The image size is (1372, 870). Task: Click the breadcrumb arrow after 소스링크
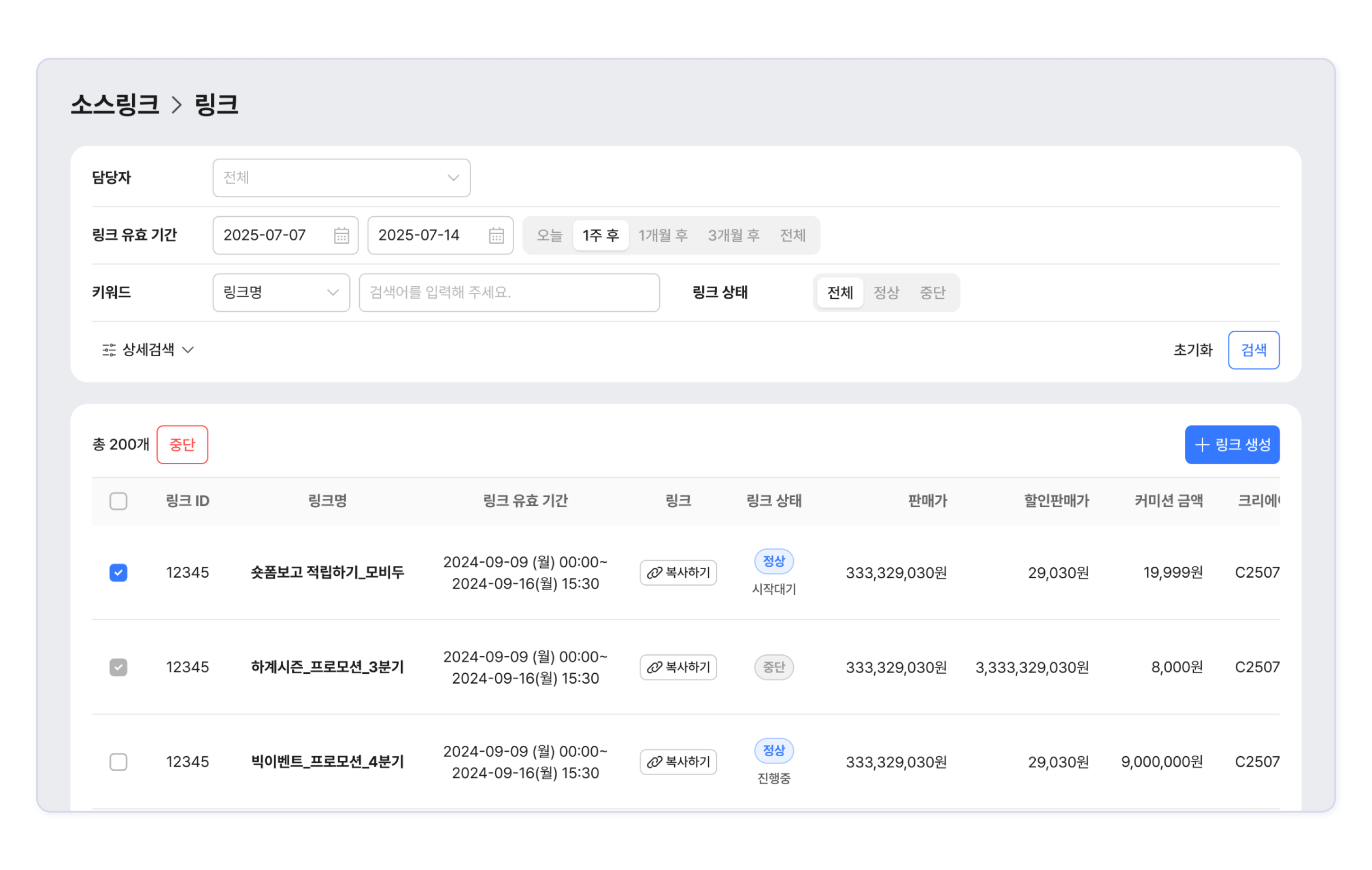click(176, 105)
